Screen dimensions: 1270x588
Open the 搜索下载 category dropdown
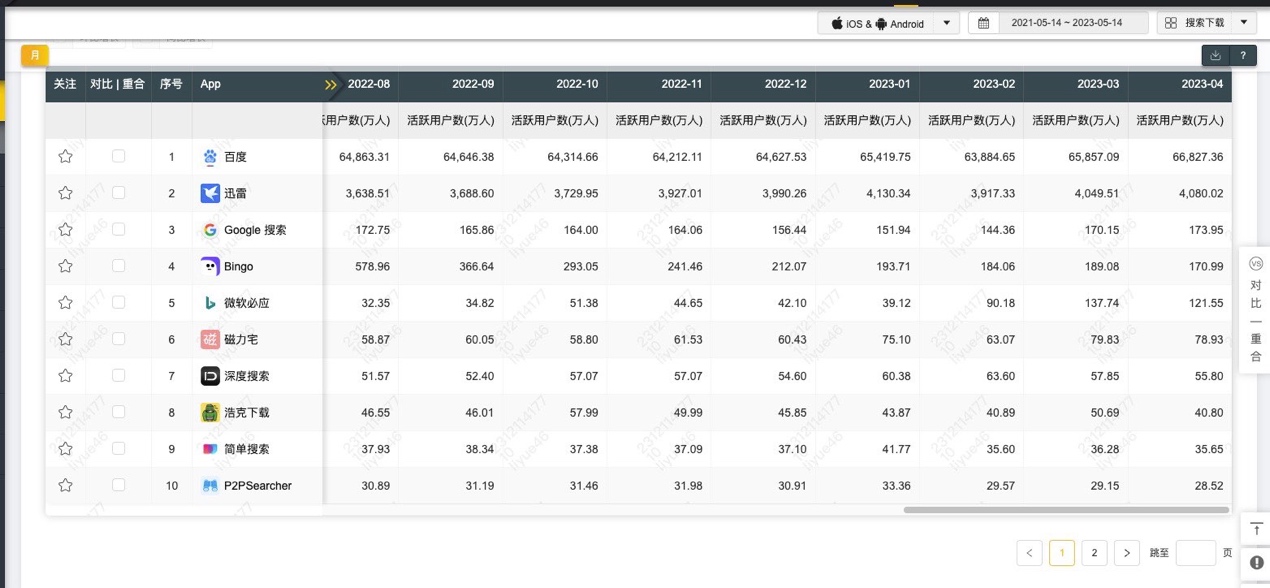pyautogui.click(x=1206, y=23)
